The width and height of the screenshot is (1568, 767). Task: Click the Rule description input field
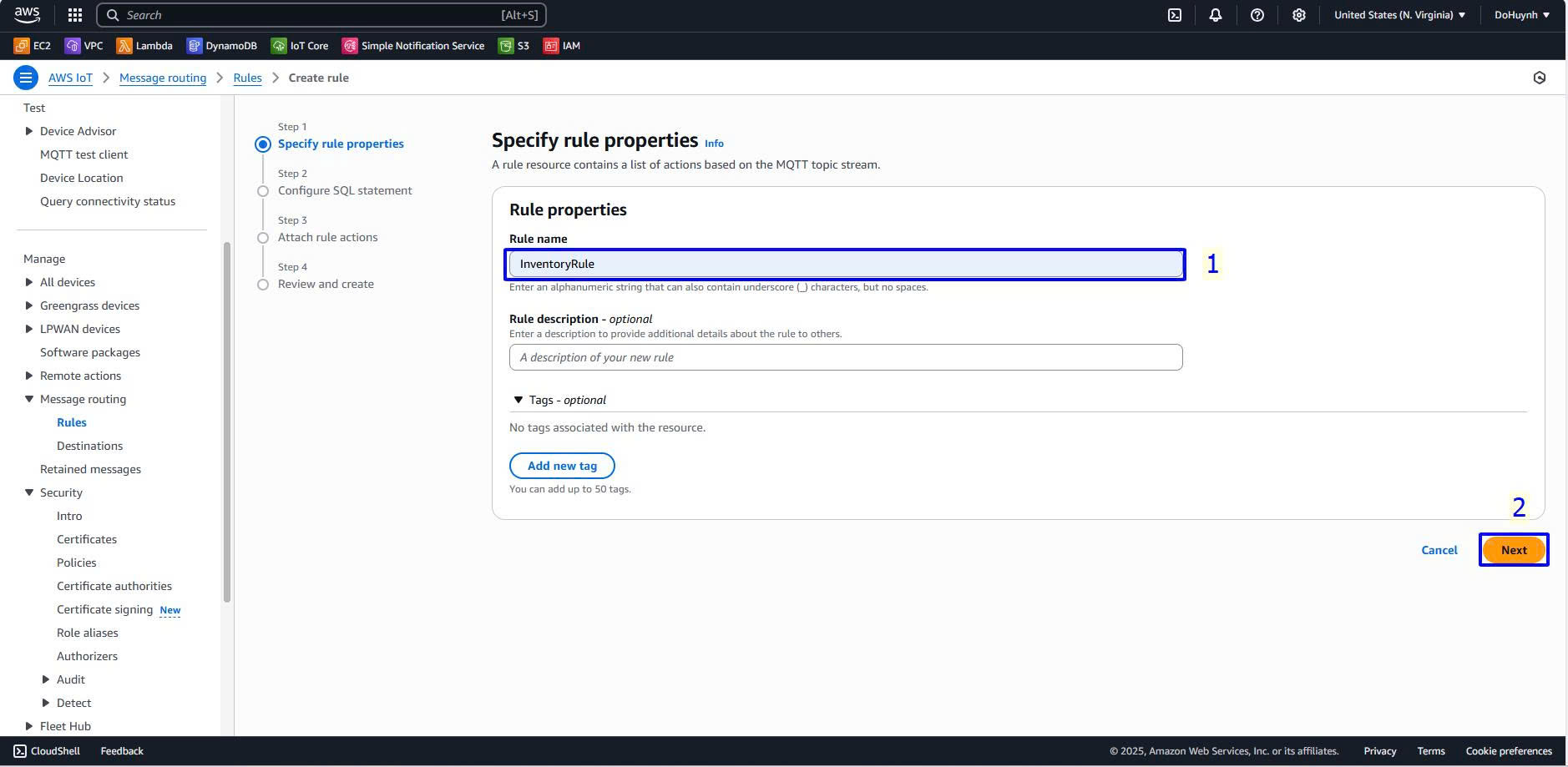click(845, 357)
